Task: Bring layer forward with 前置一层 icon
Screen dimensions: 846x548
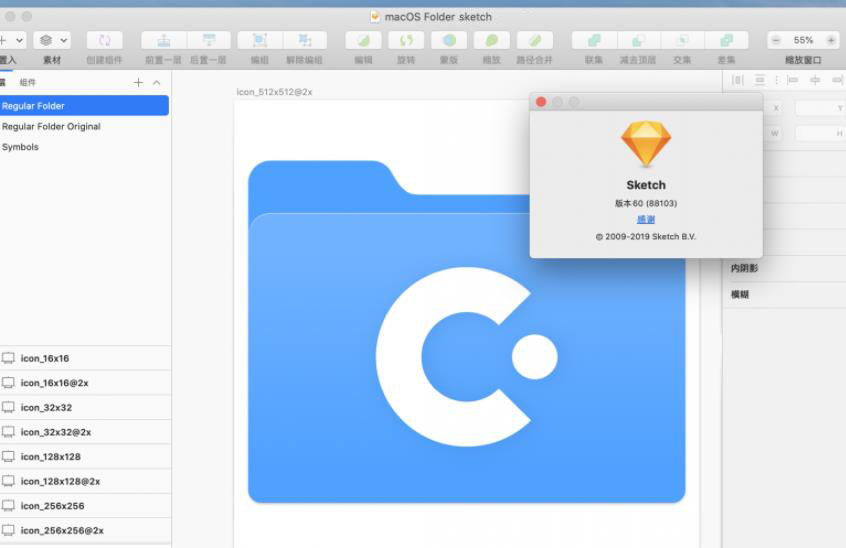Action: 164,40
